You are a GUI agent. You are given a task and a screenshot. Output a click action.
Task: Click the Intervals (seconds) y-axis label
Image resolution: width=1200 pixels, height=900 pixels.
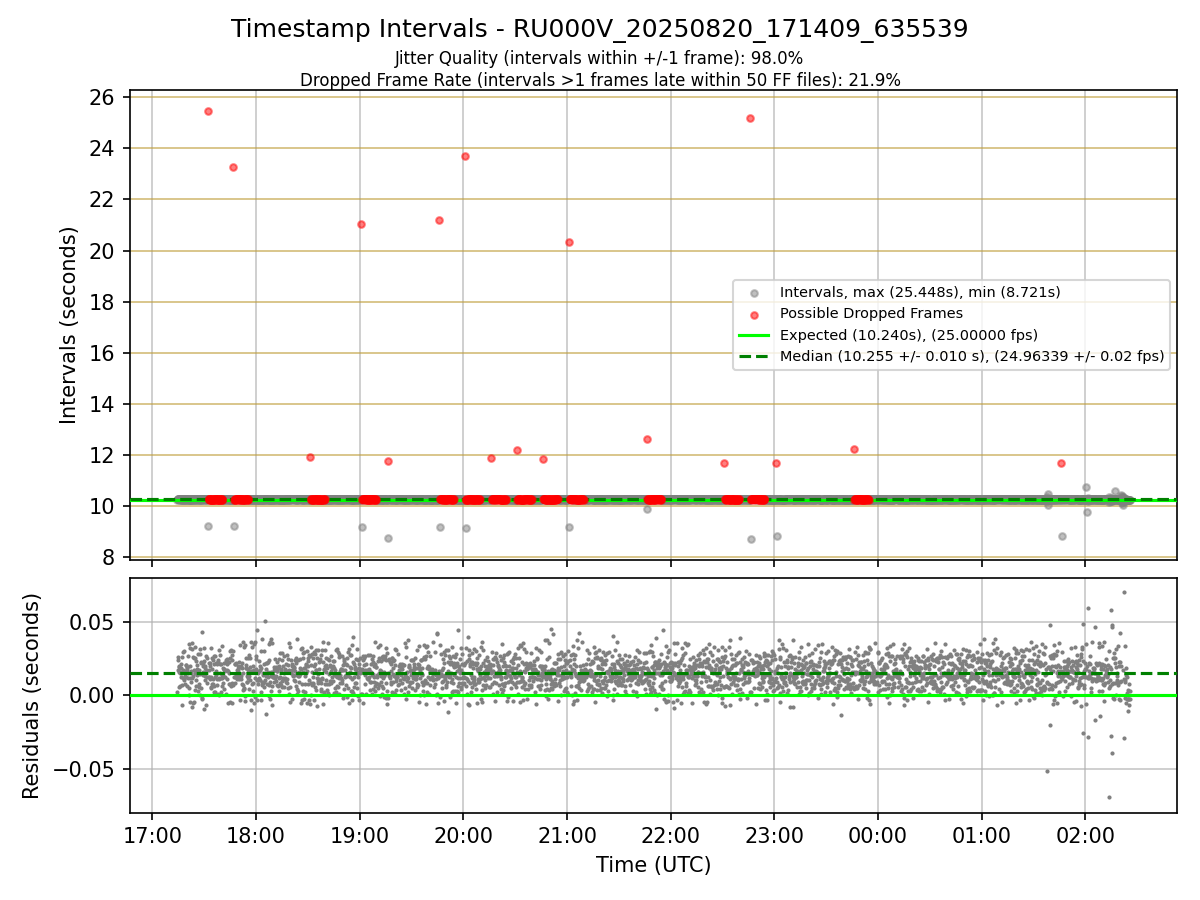[x=69, y=325]
